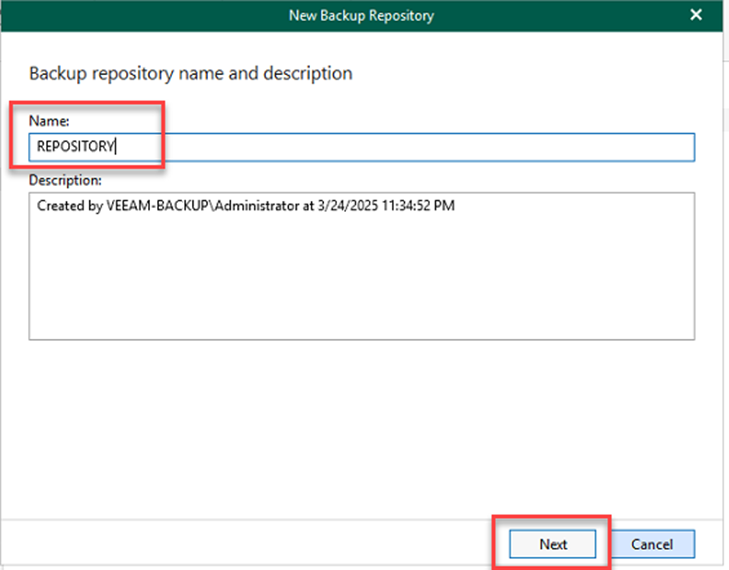Click blank dialog area left of Next
This screenshot has height=570, width=729.
(300, 544)
